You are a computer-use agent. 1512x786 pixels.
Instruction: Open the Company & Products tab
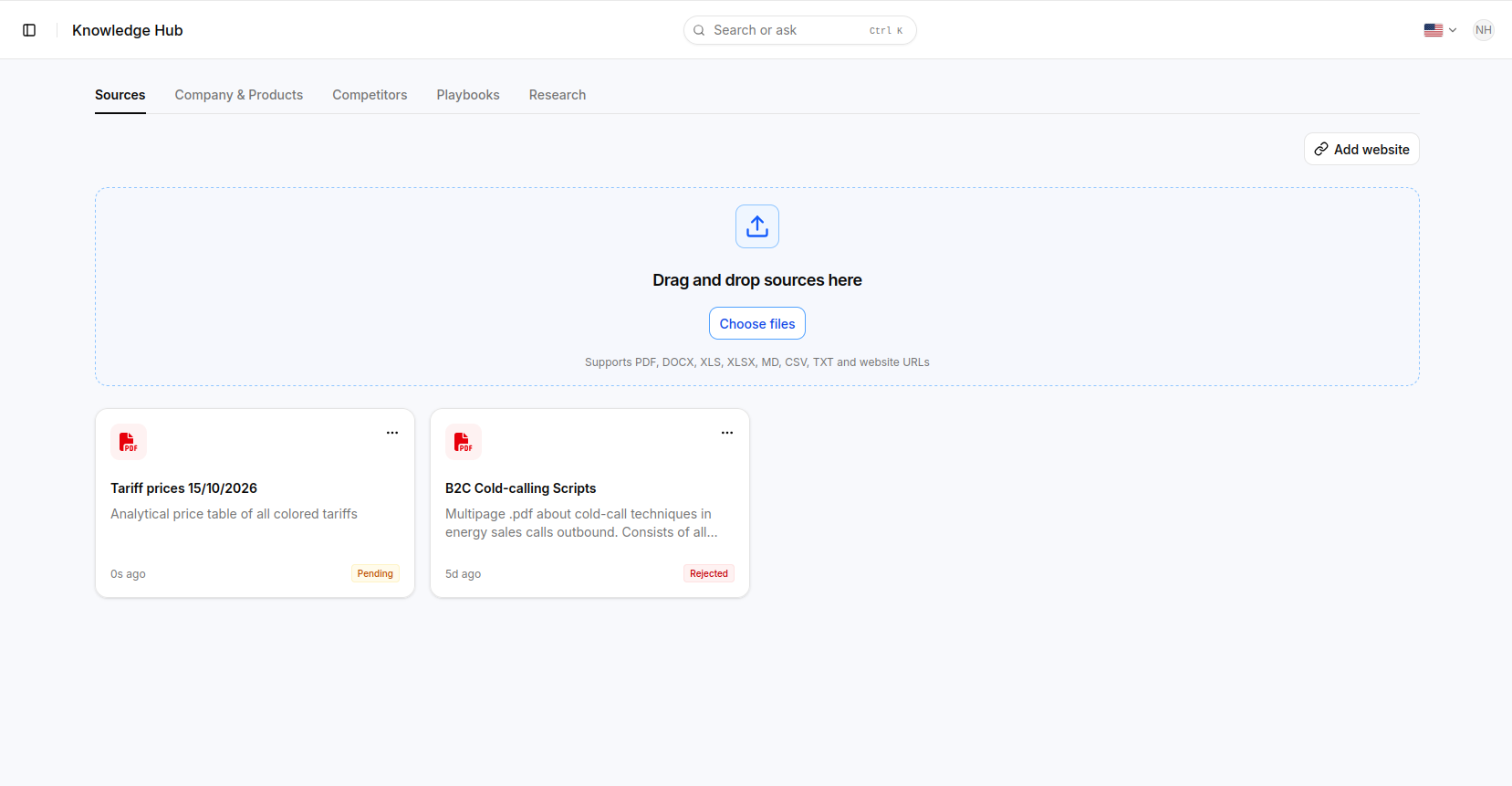[239, 95]
